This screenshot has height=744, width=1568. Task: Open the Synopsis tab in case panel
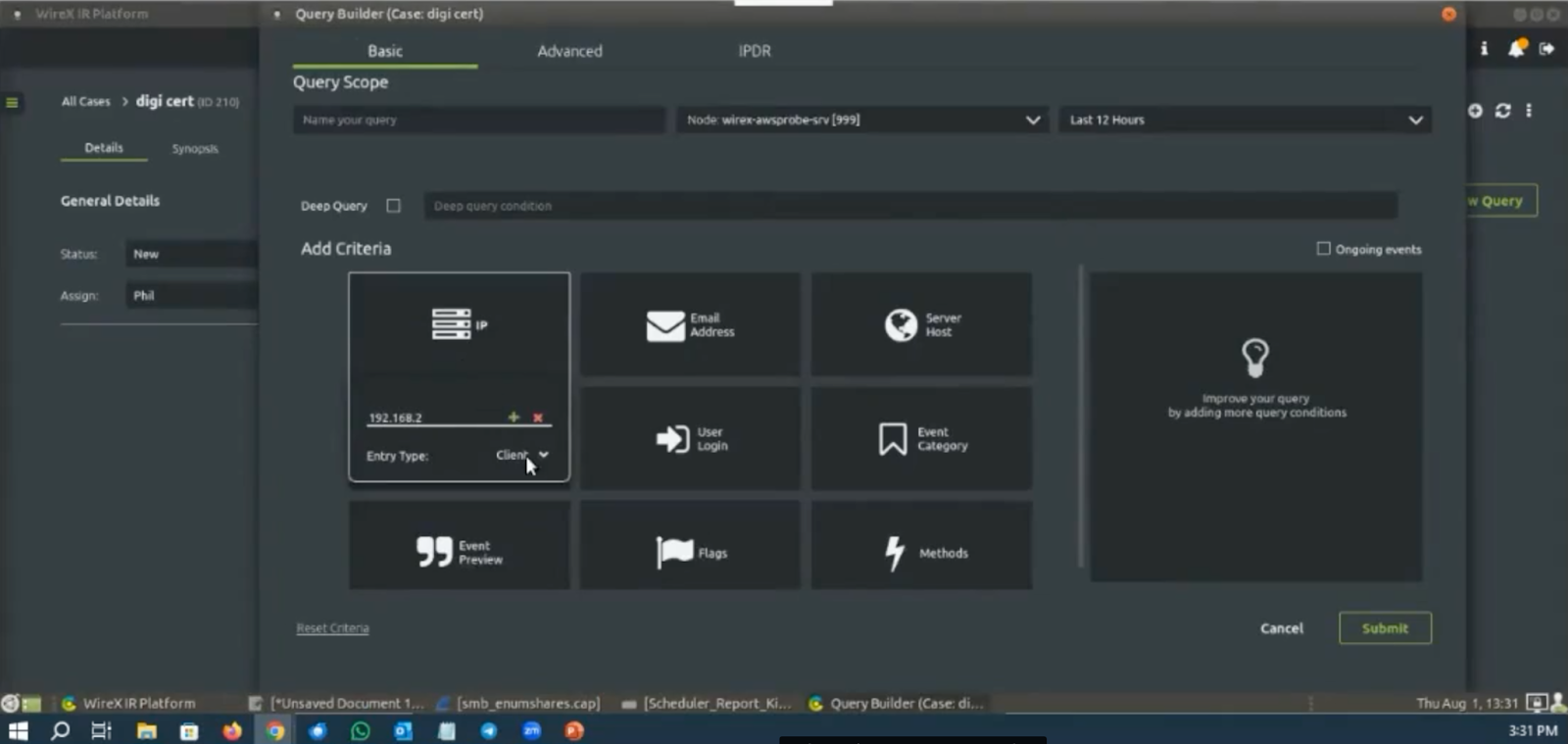pos(195,149)
